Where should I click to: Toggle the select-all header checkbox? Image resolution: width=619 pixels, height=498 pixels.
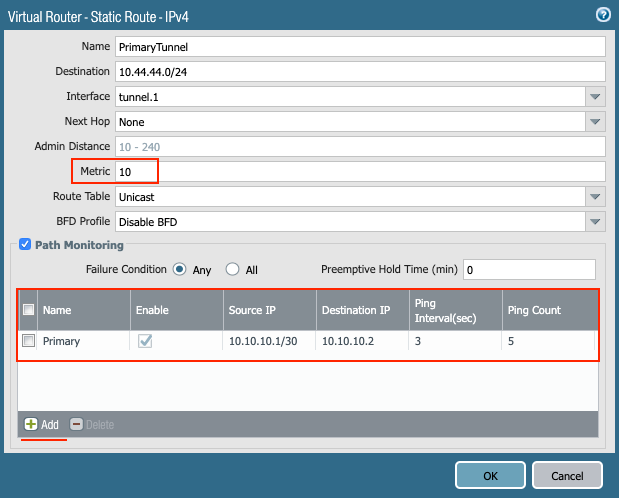[29, 310]
